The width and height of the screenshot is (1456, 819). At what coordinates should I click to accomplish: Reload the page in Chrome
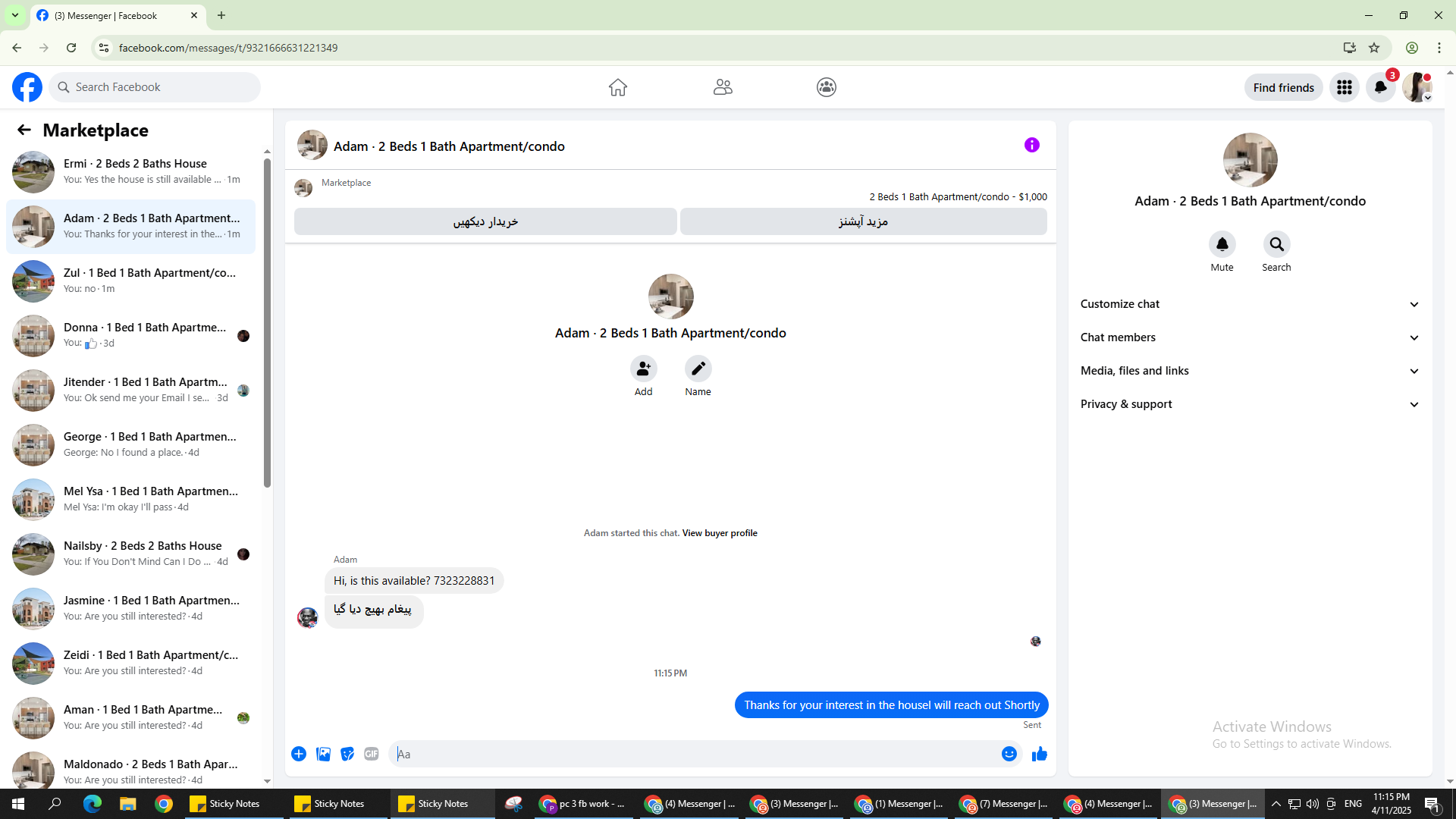71,48
